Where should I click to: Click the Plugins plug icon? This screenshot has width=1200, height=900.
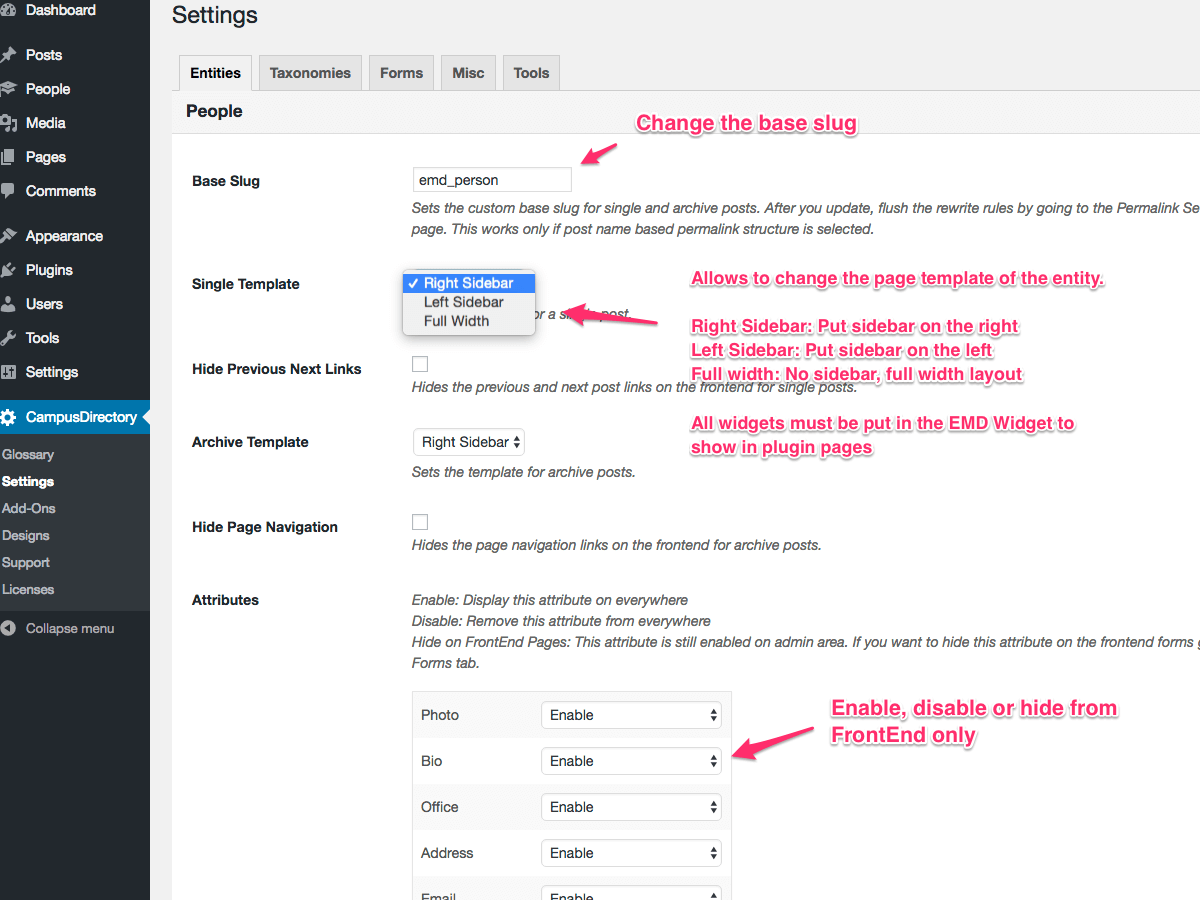click(9, 270)
